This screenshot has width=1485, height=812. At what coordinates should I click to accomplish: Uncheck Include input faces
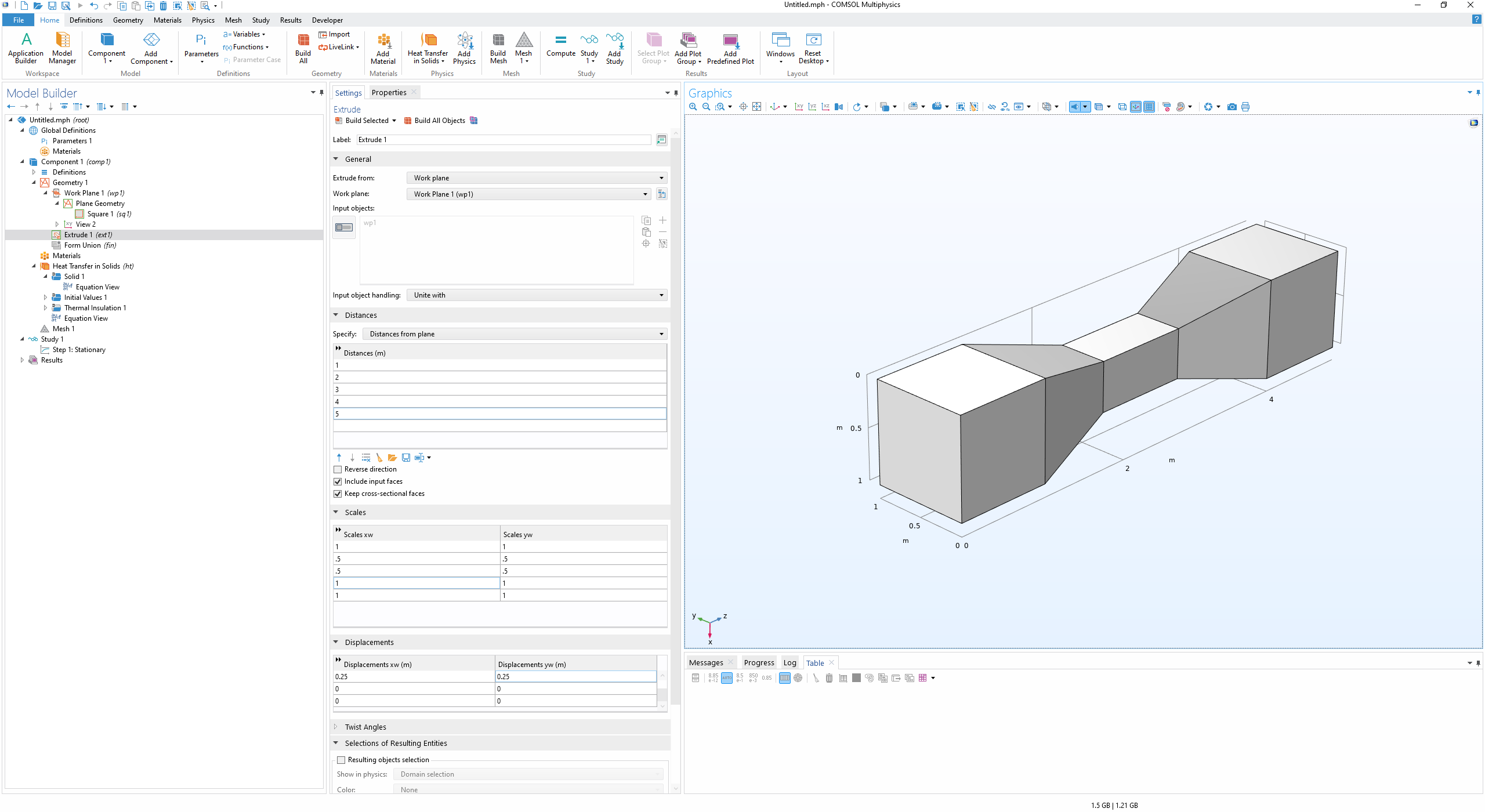point(338,481)
